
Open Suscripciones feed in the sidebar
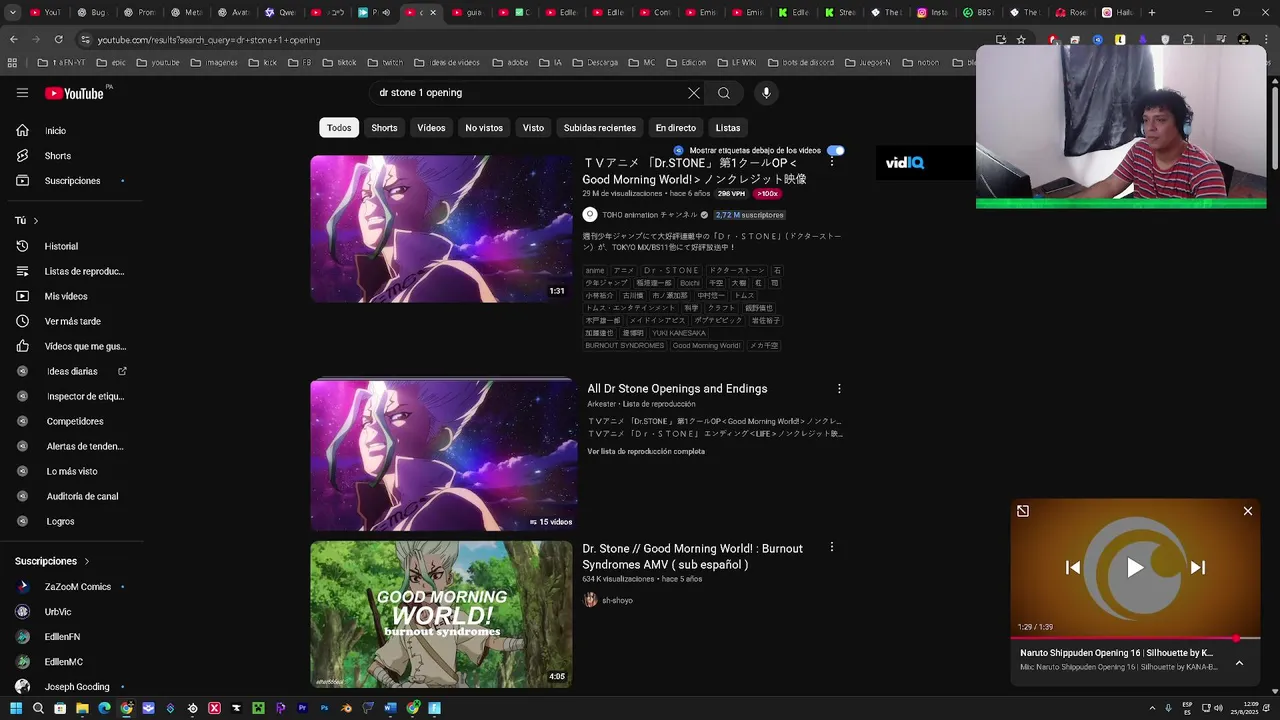point(70,181)
